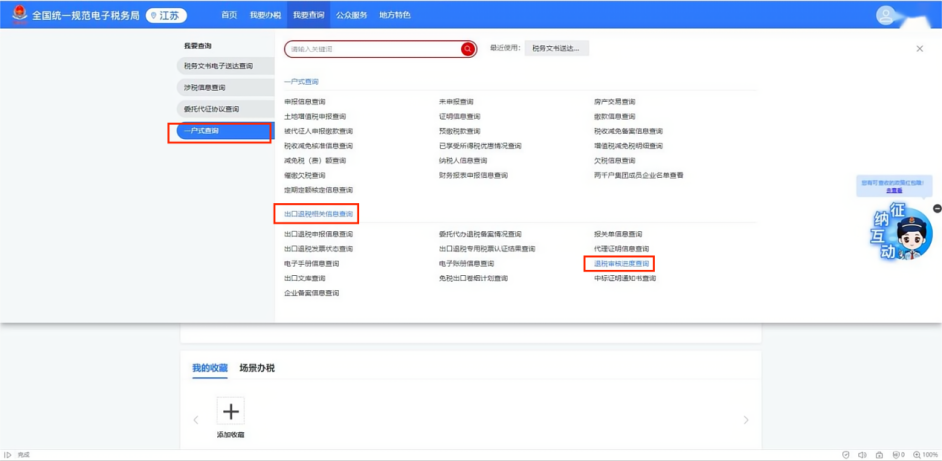942x461 pixels.
Task: Open the 我要查询 top menu
Action: point(309,15)
